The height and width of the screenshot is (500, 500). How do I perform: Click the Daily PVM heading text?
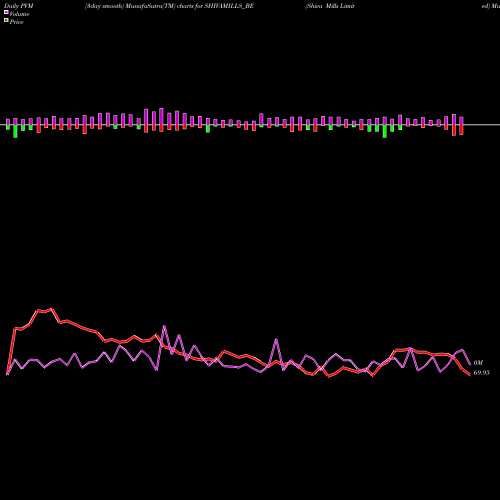(x=19, y=6)
